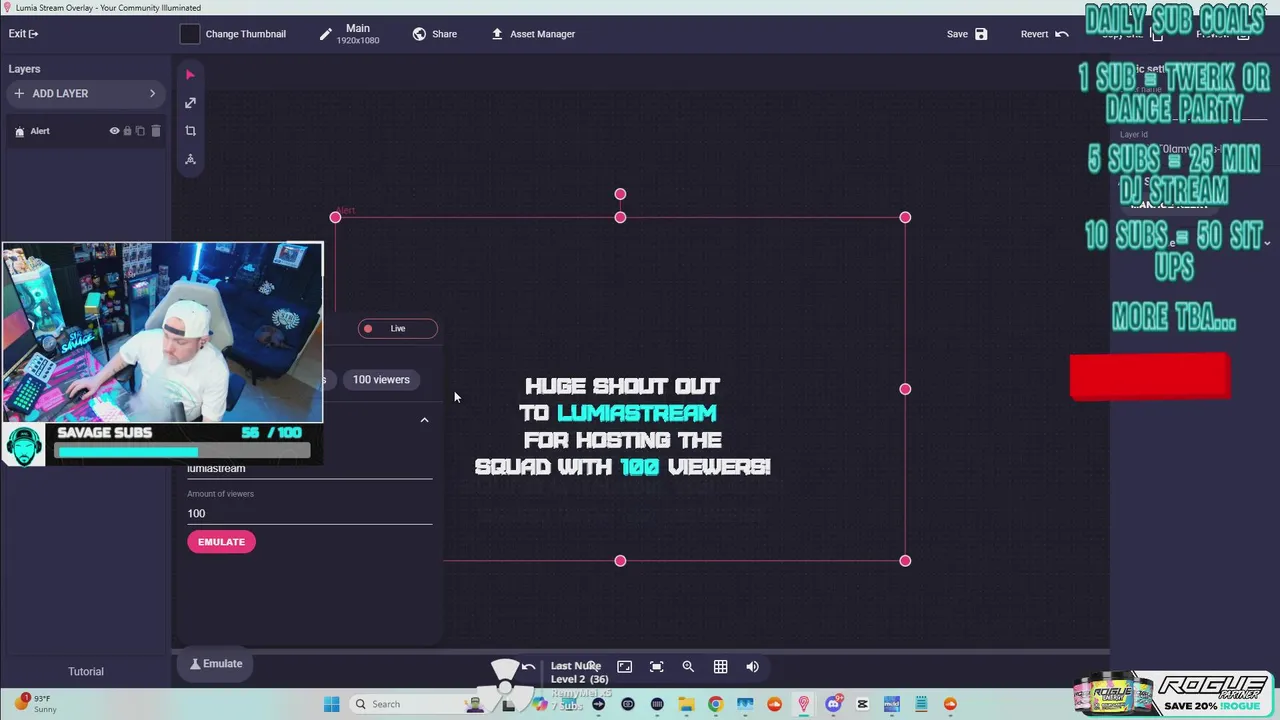This screenshot has width=1280, height=720.
Task: Open the thumbnail color square
Action: 189,34
